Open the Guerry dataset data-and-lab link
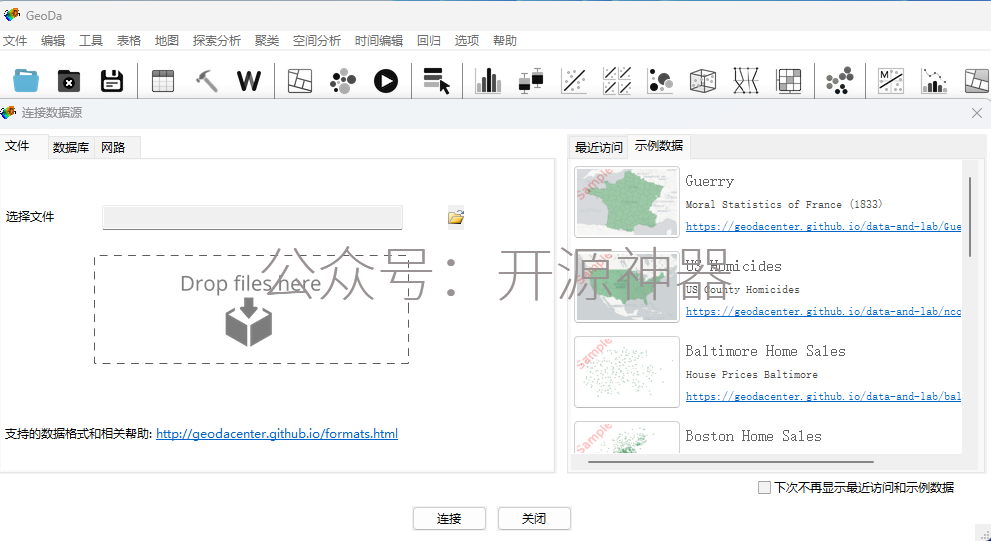Viewport: 991px width, 541px height. point(823,226)
